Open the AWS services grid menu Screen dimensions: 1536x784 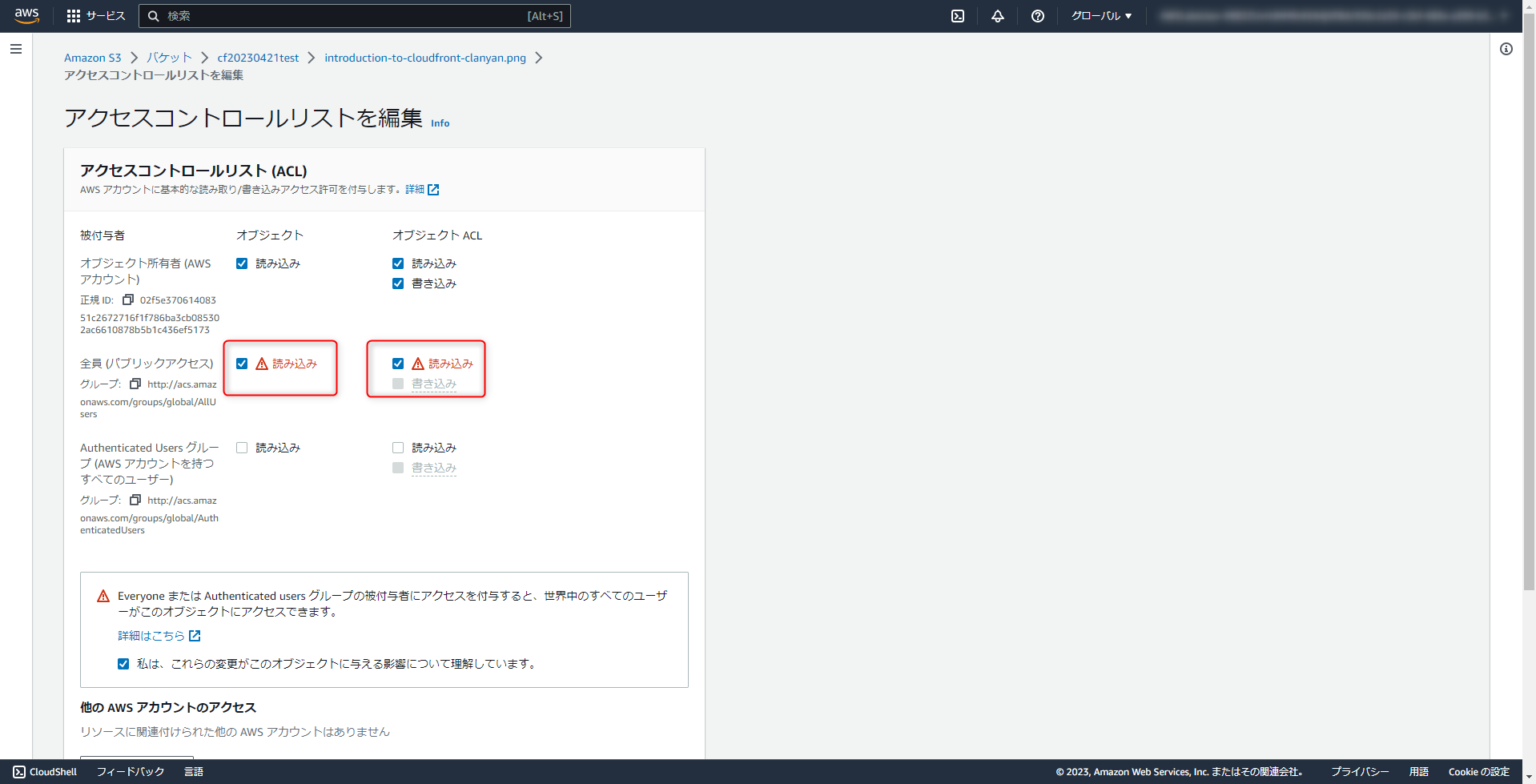pos(72,15)
